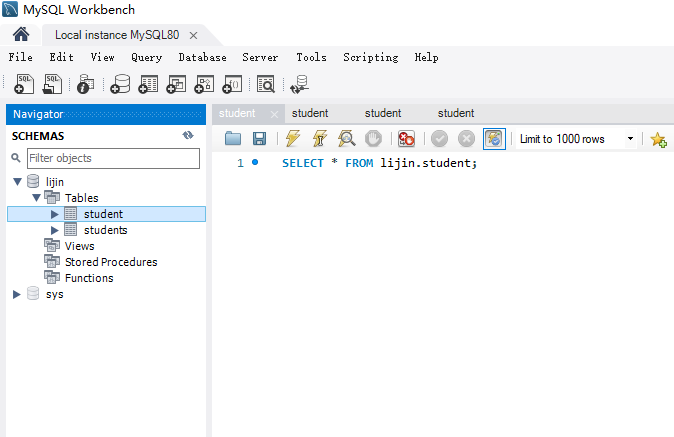Save the script with floppy icon

259,138
